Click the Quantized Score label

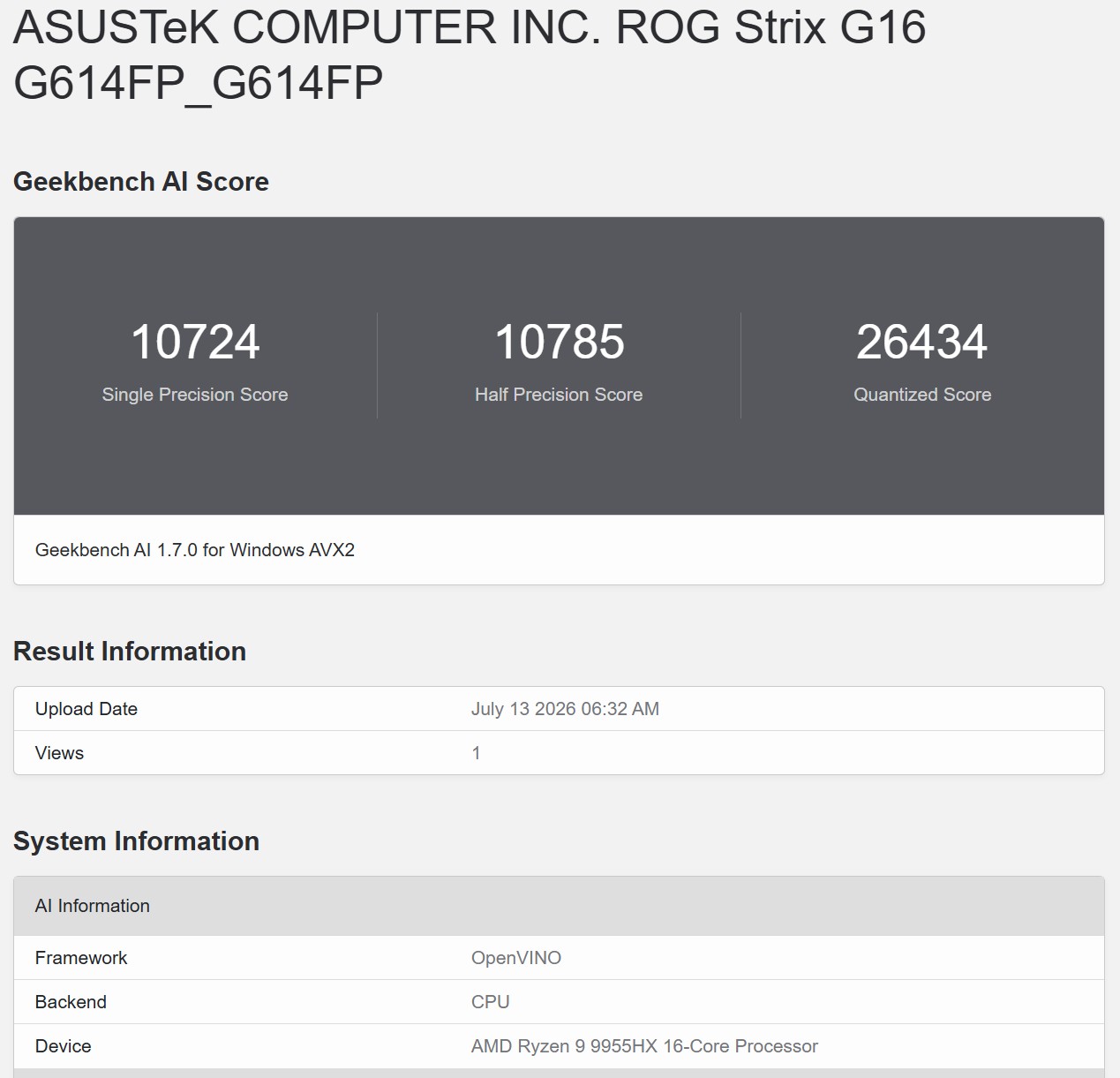pos(922,395)
